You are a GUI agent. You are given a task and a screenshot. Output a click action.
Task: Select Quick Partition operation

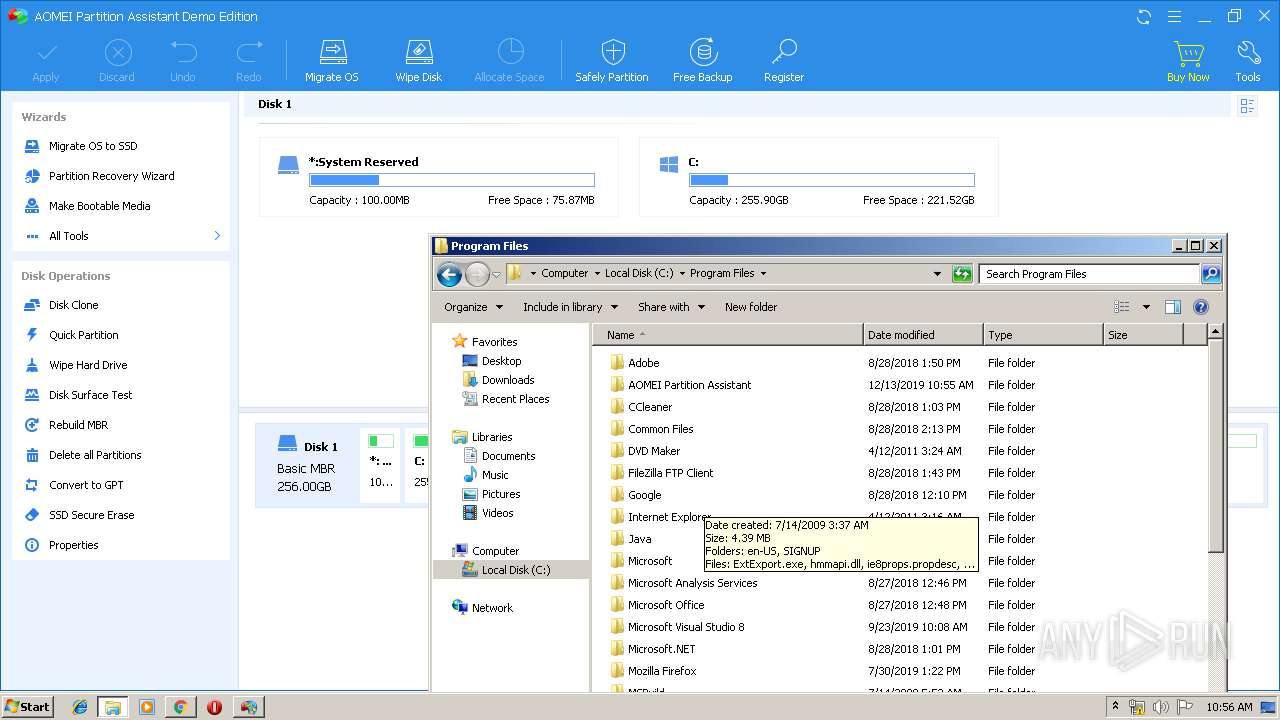84,335
